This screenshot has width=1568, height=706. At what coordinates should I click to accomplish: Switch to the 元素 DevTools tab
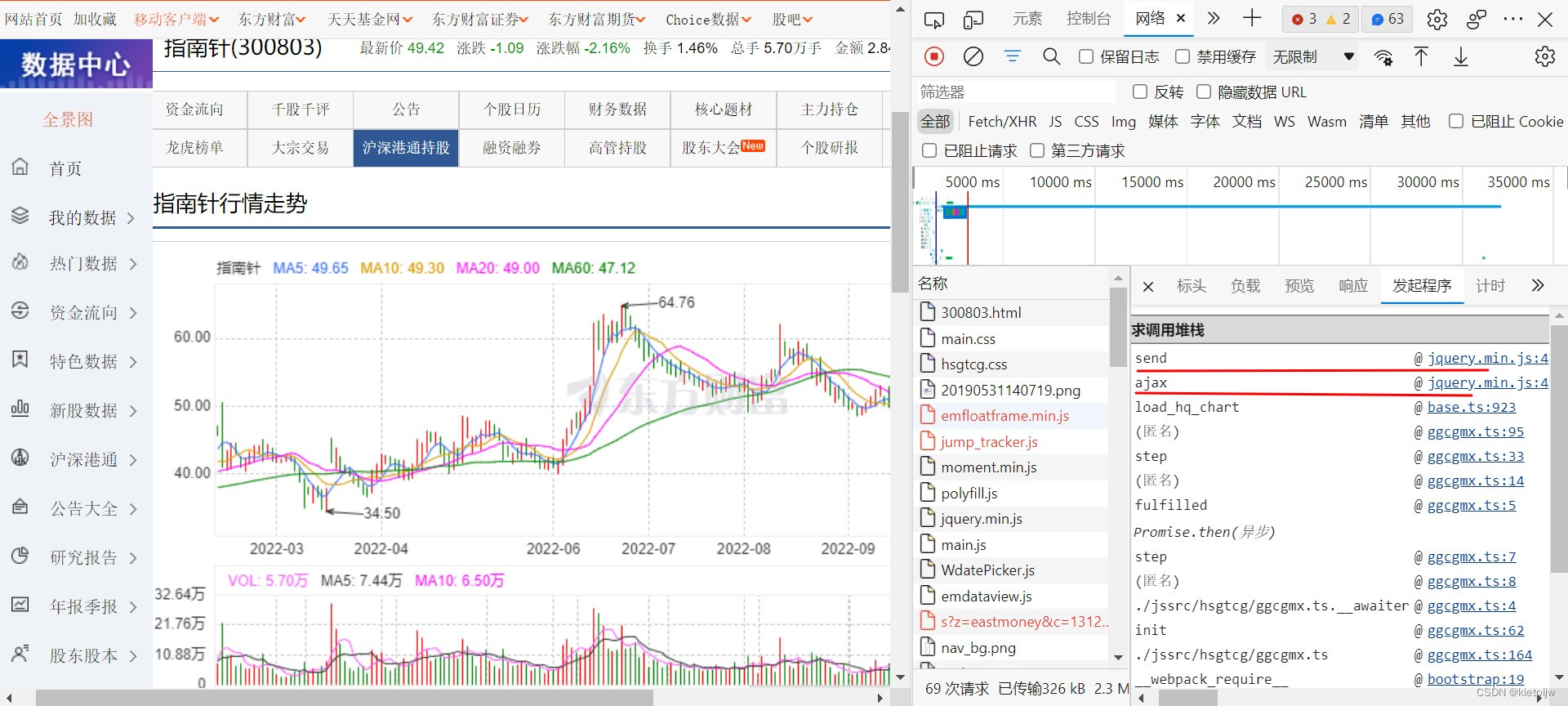pos(1027,18)
